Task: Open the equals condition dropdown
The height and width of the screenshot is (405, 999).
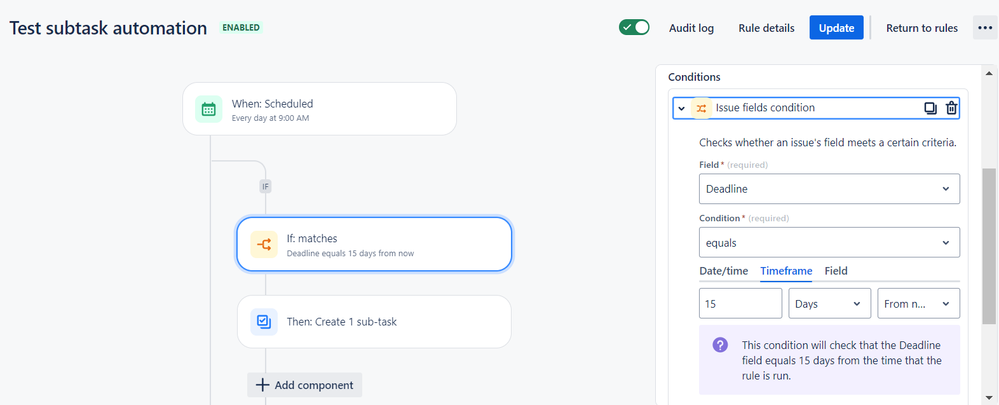Action: click(x=829, y=243)
